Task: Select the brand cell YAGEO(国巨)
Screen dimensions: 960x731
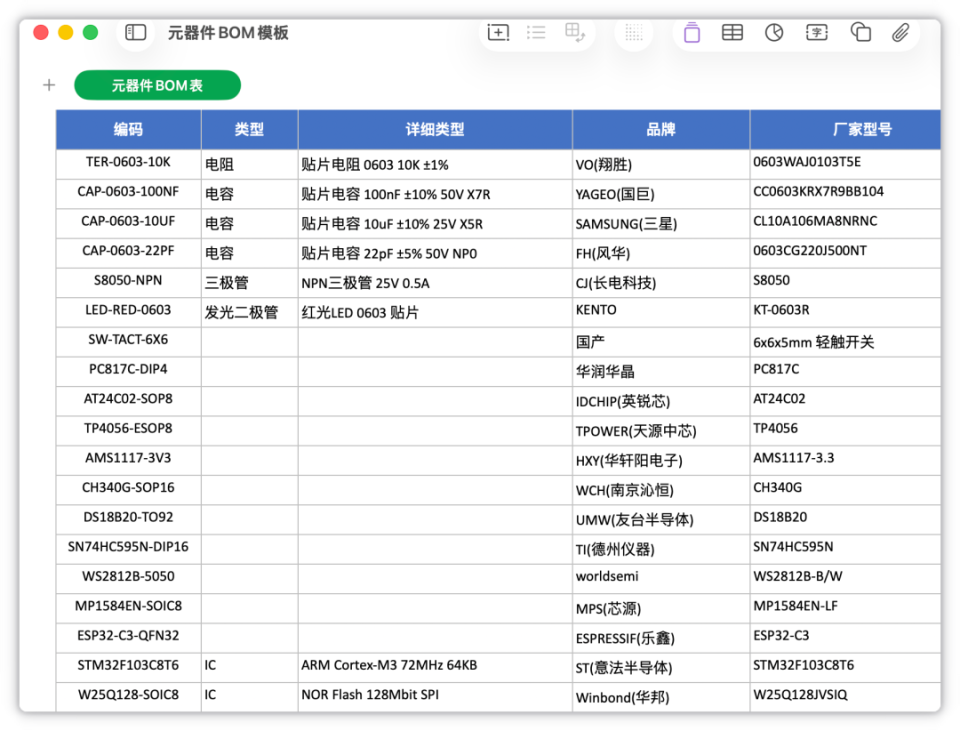Action: click(661, 194)
